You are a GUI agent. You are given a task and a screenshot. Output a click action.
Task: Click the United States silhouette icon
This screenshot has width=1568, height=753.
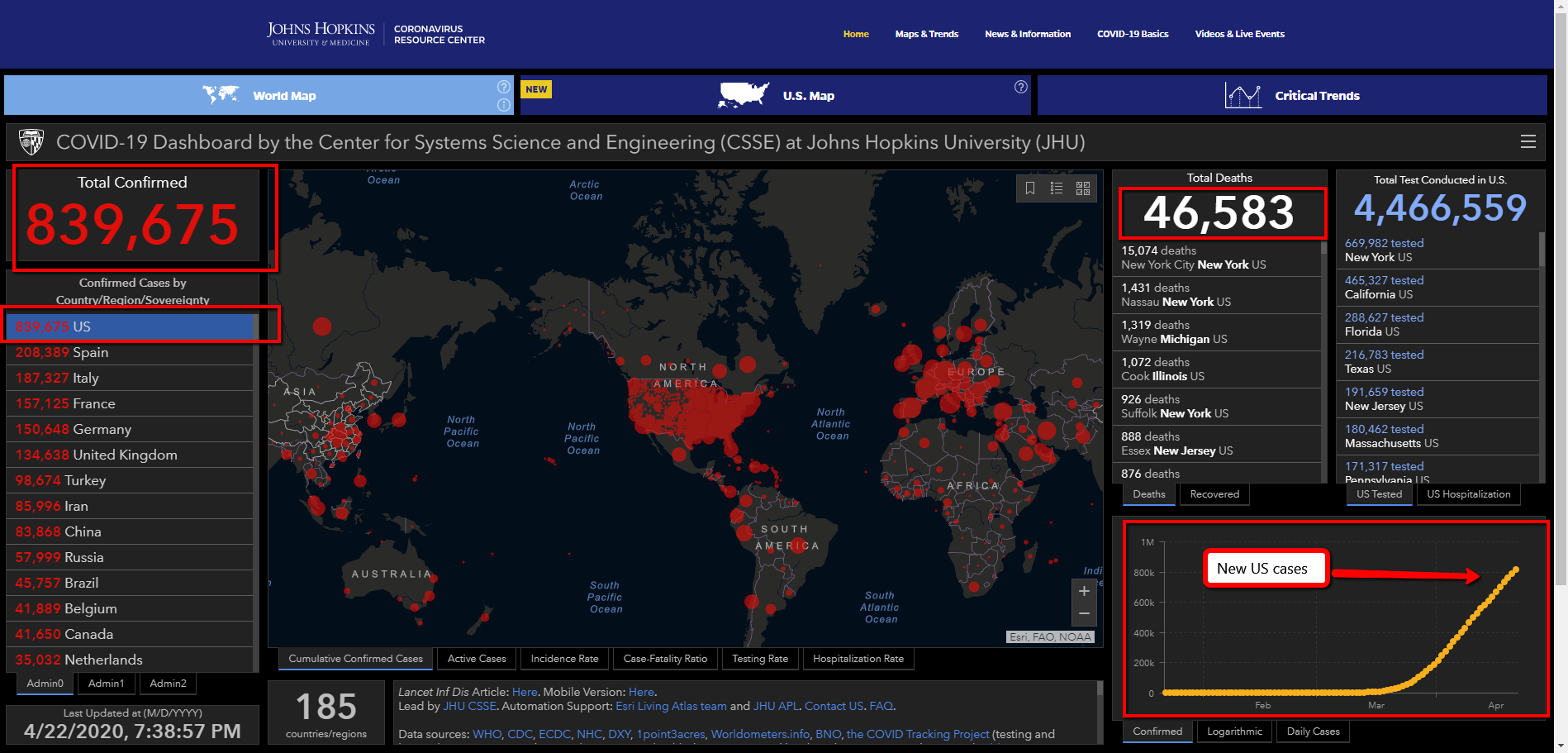click(x=744, y=95)
